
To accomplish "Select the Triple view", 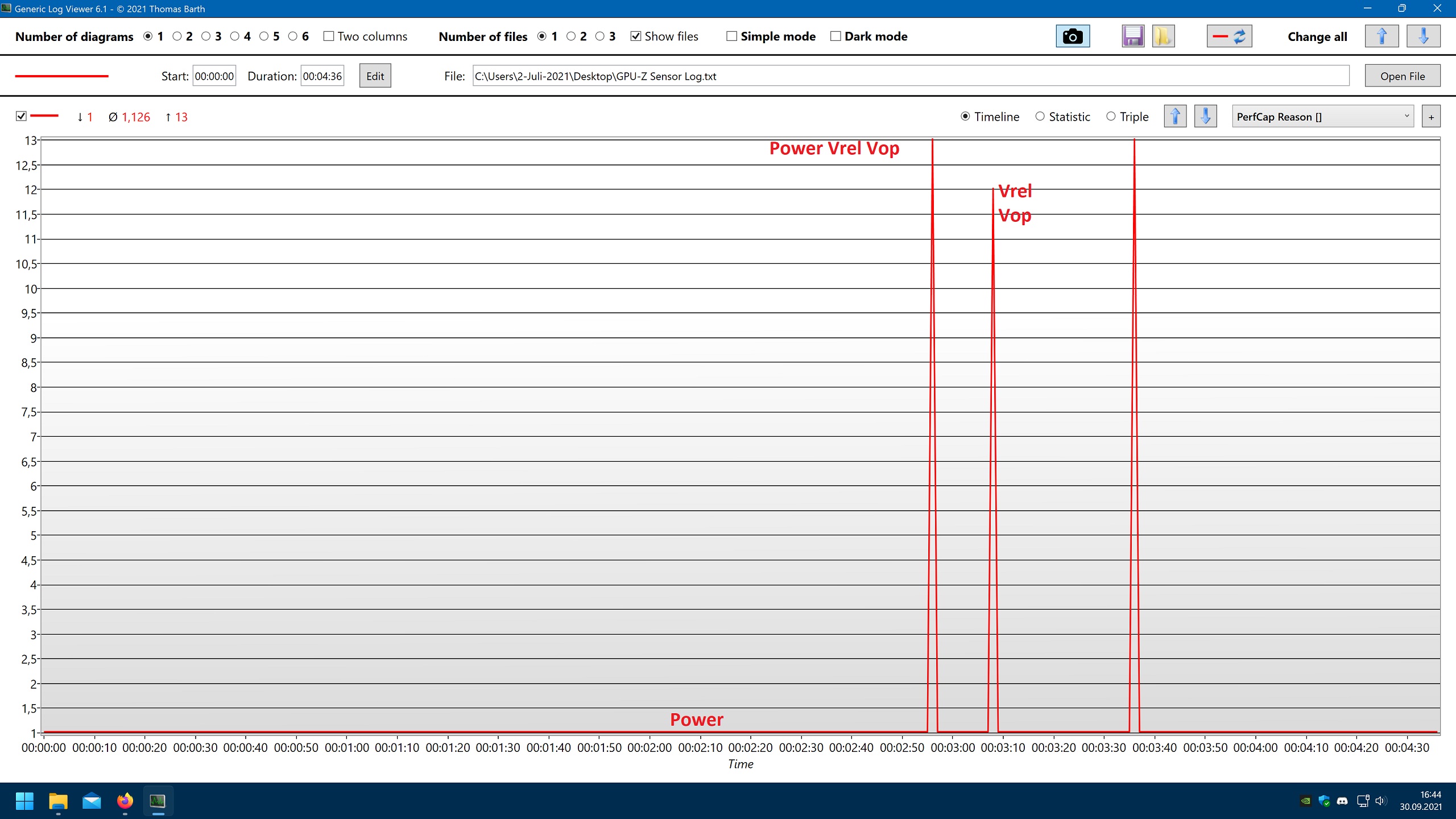I will [x=1111, y=117].
